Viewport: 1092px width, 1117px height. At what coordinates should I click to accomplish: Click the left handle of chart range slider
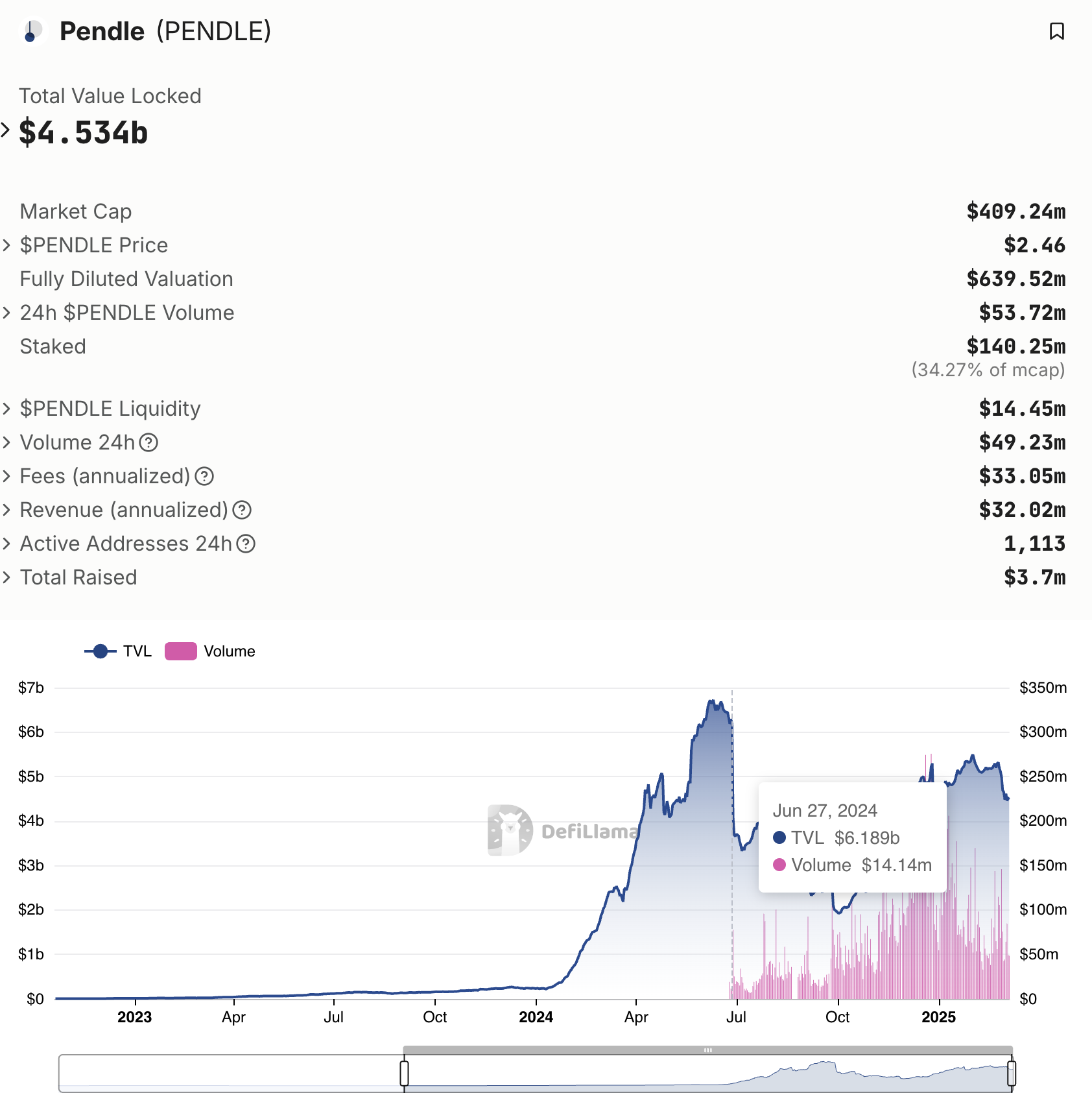click(404, 1074)
